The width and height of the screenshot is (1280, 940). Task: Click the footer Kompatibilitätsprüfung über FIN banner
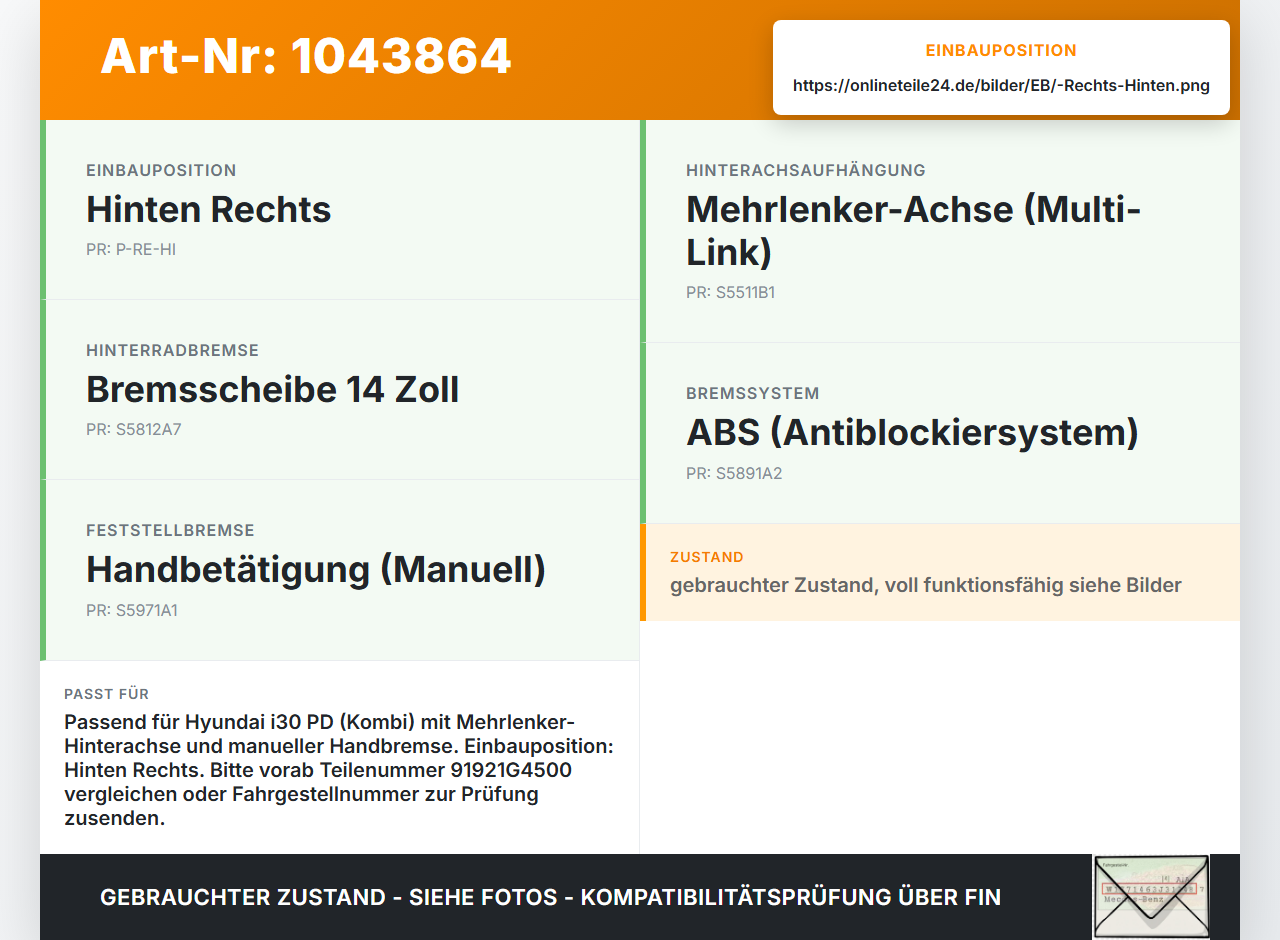pos(550,897)
